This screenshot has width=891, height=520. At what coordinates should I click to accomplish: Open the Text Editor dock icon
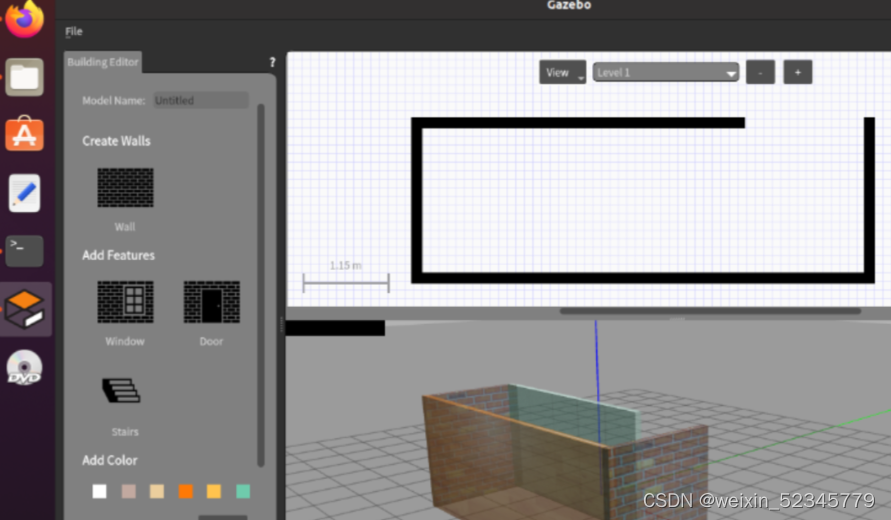(x=24, y=193)
